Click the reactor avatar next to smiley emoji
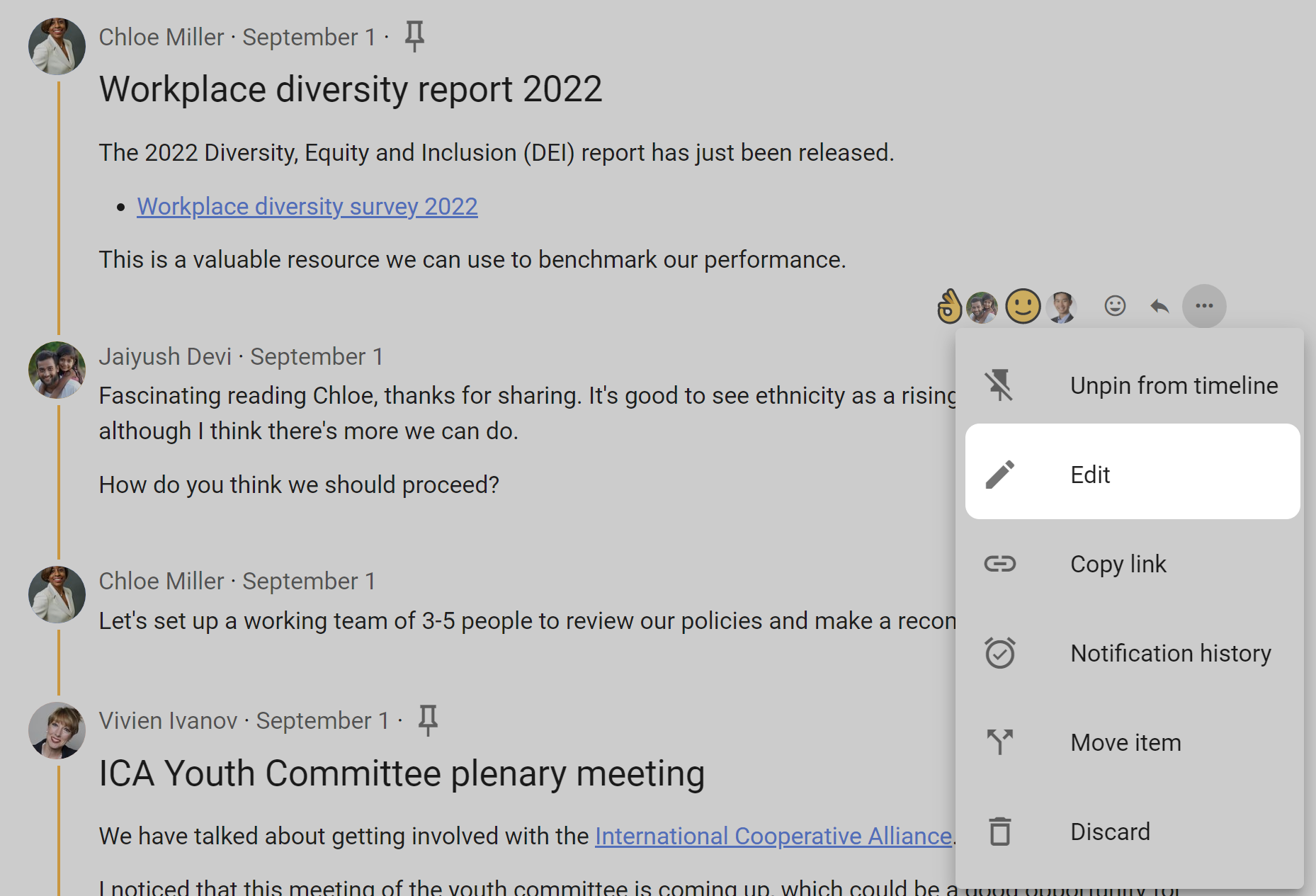Image resolution: width=1316 pixels, height=896 pixels. tap(1061, 307)
